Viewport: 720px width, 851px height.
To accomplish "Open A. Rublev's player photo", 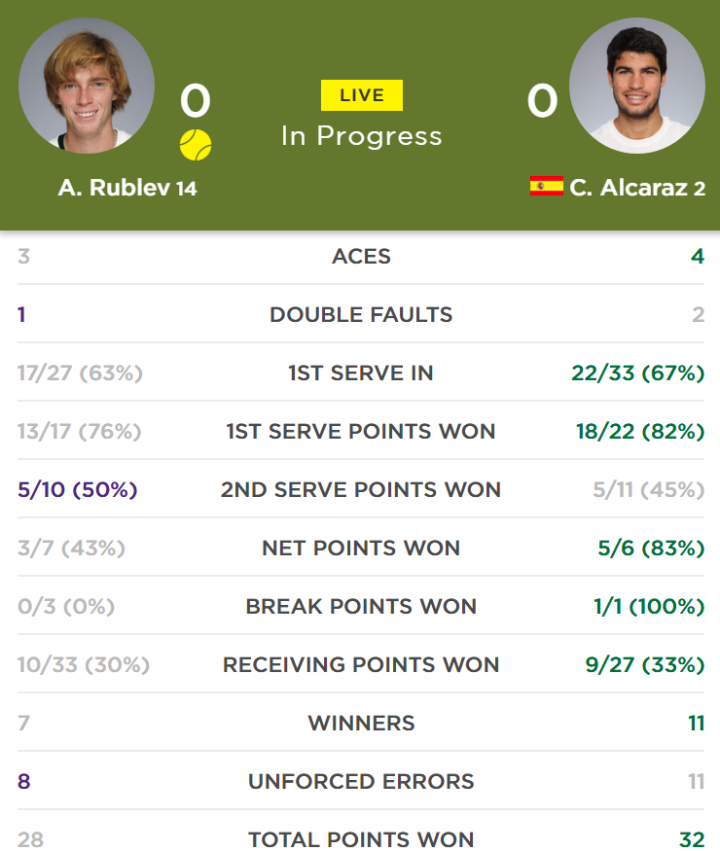I will [x=86, y=86].
